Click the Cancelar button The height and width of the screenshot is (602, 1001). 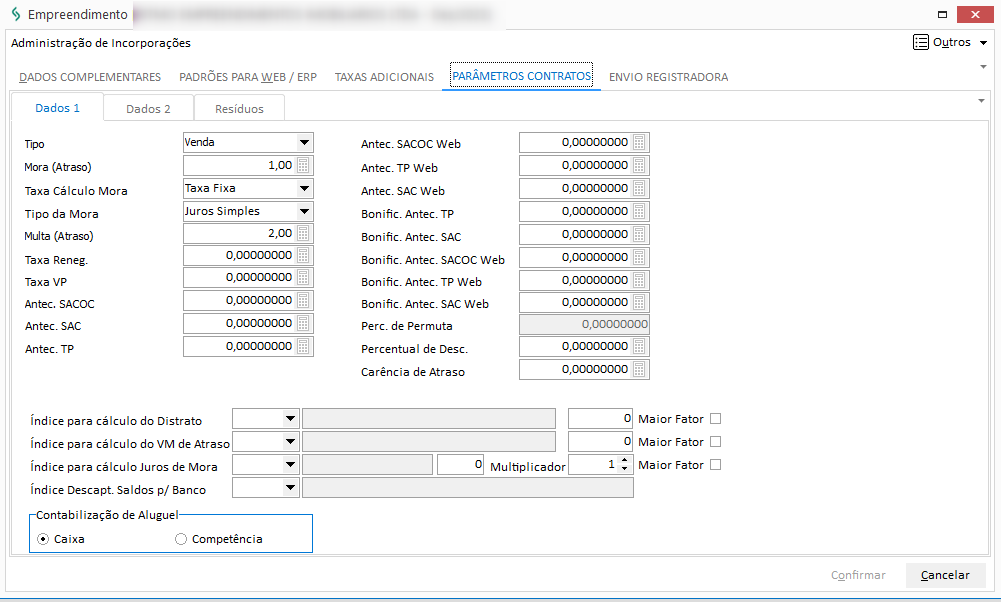[x=945, y=575]
